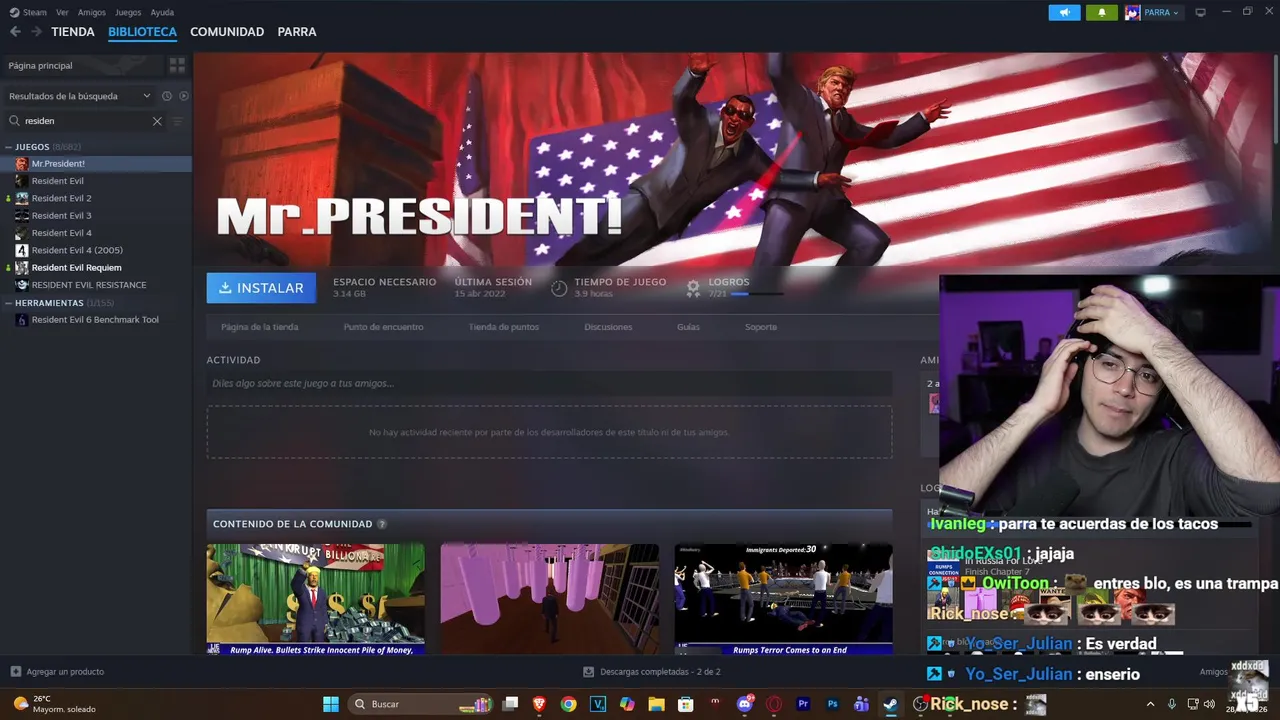The height and width of the screenshot is (720, 1280).
Task: Open the announcements megaphone button
Action: click(x=1064, y=12)
